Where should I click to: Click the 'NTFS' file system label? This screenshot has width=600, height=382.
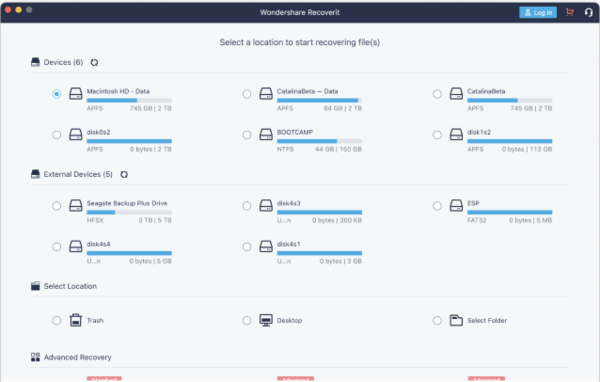tap(285, 149)
